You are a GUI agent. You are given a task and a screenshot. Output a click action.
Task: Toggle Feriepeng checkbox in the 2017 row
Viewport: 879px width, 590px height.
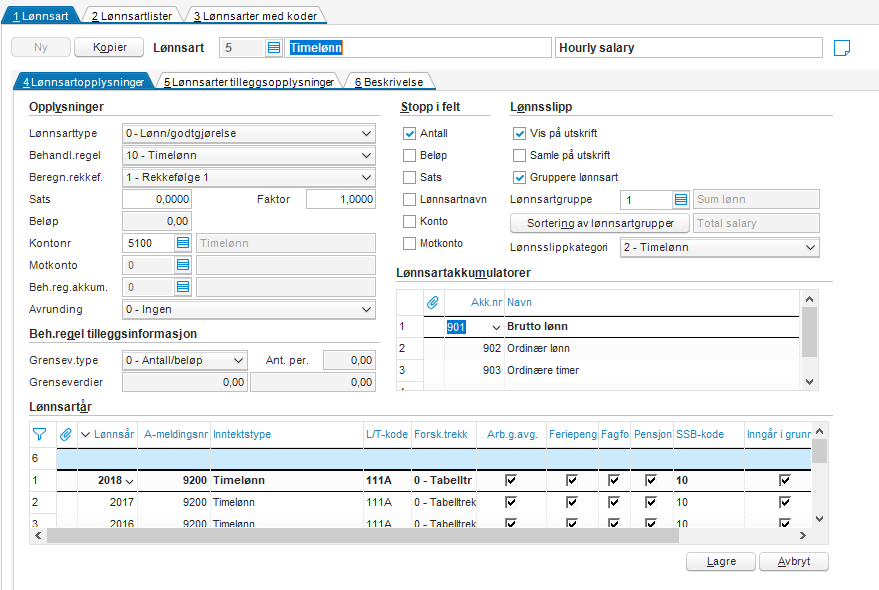tap(572, 502)
